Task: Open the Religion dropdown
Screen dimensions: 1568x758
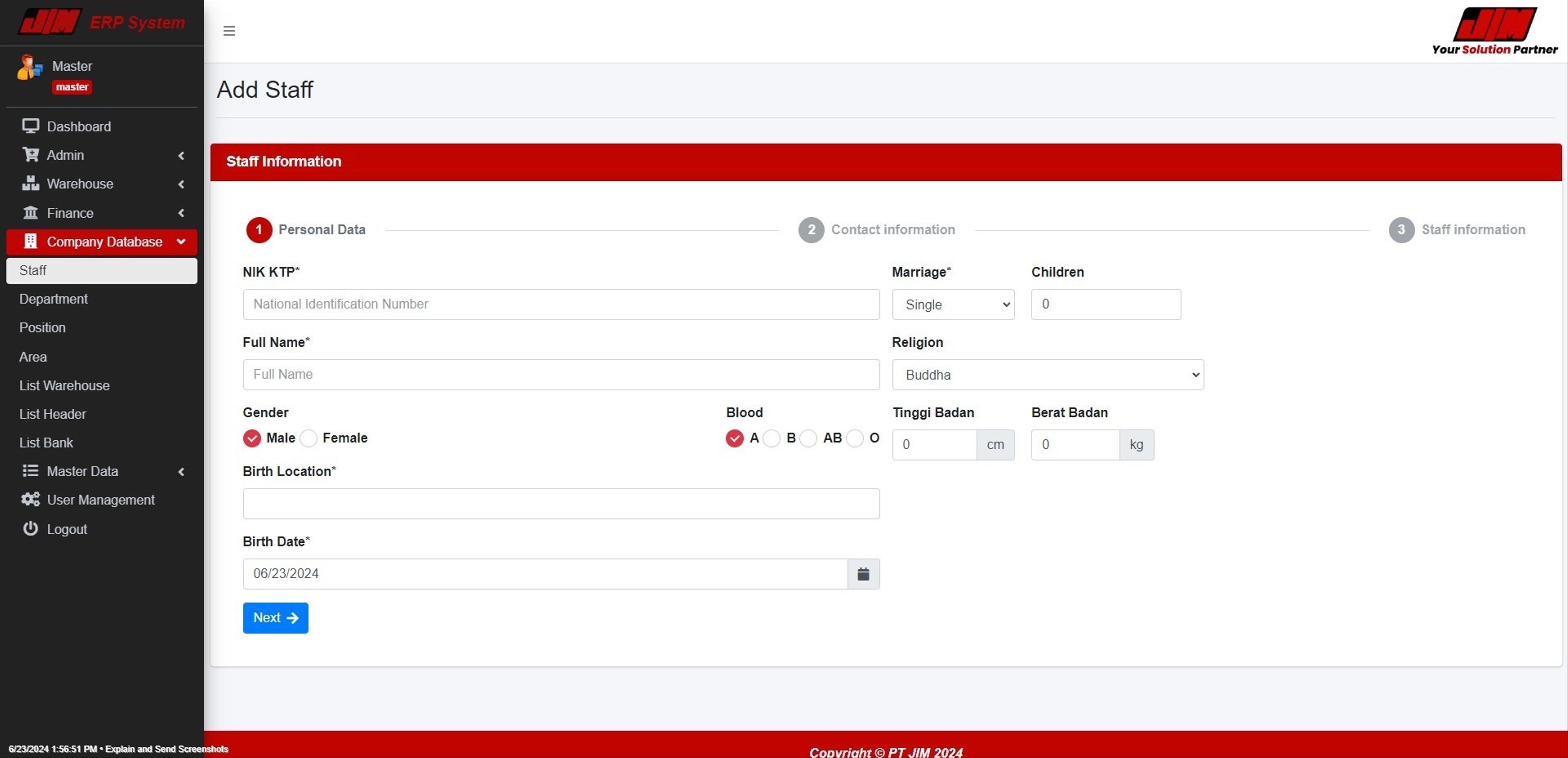Action: pos(1047,375)
